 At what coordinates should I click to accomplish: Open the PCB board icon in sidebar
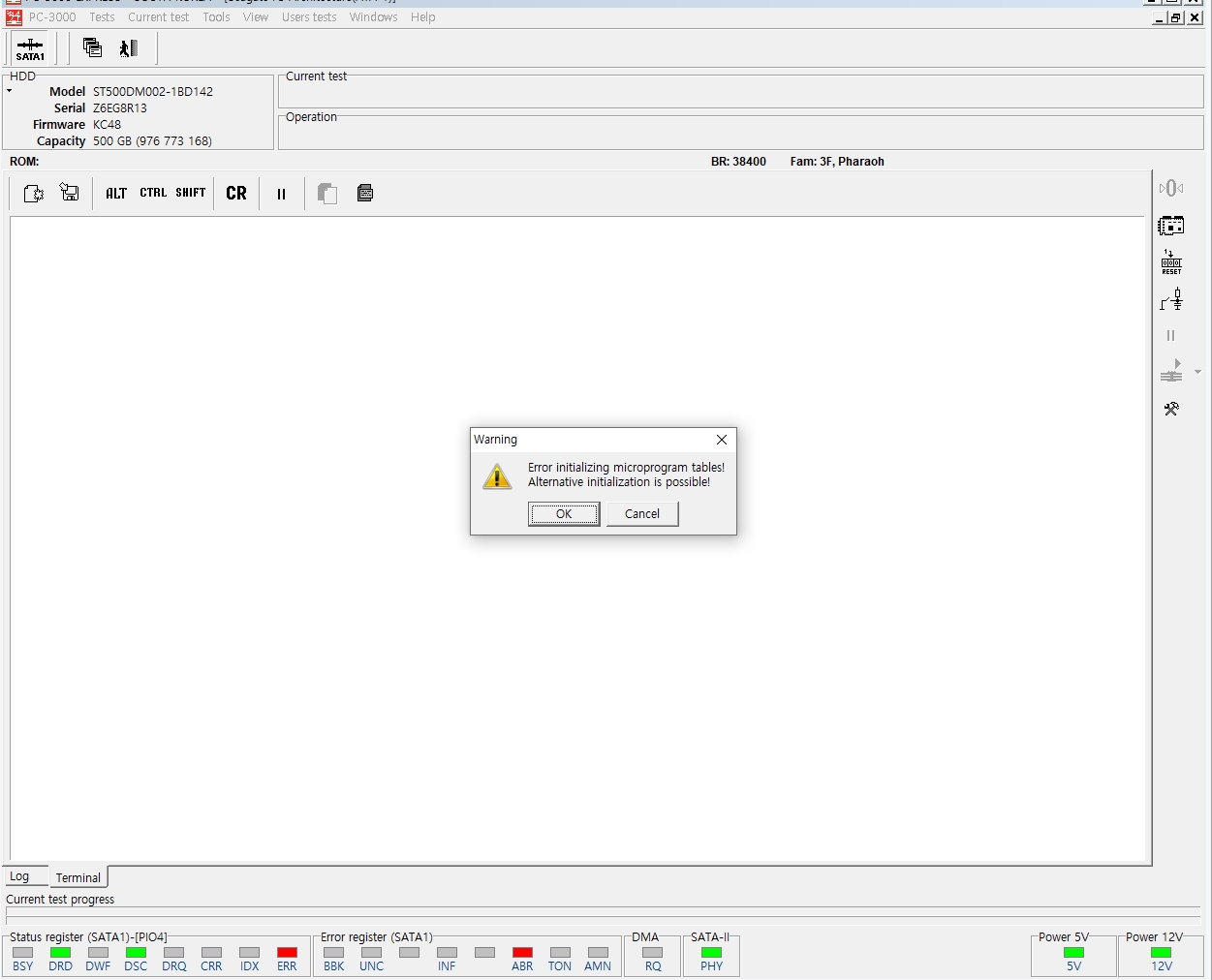pyautogui.click(x=1171, y=226)
